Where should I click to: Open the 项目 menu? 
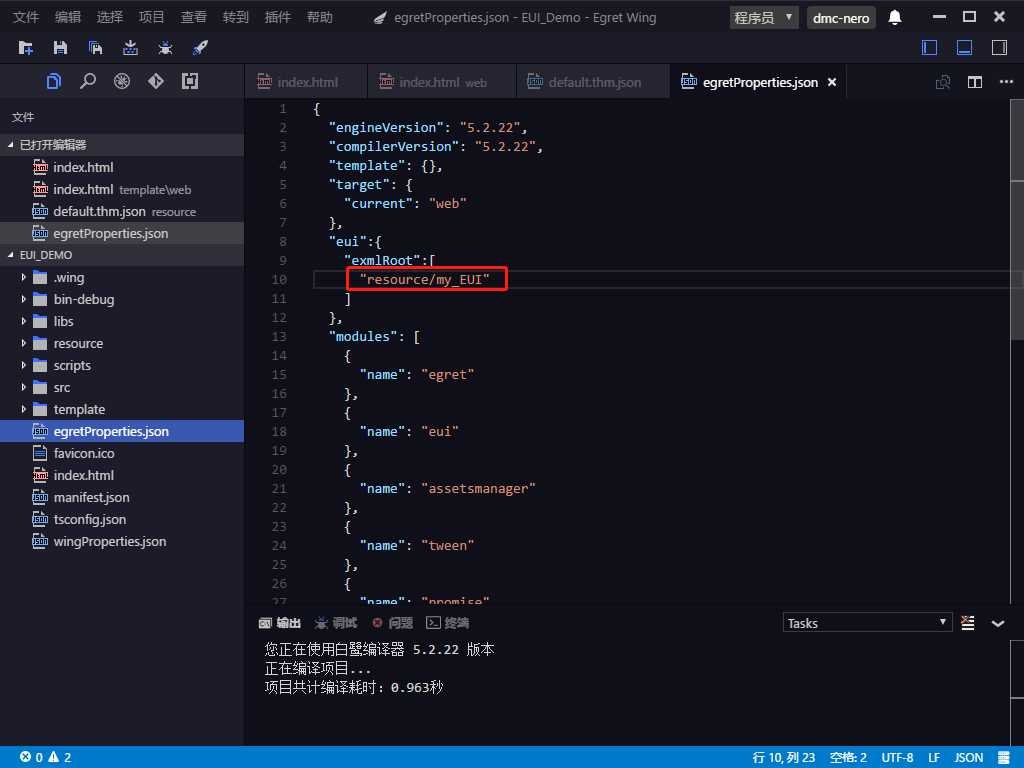tap(152, 17)
